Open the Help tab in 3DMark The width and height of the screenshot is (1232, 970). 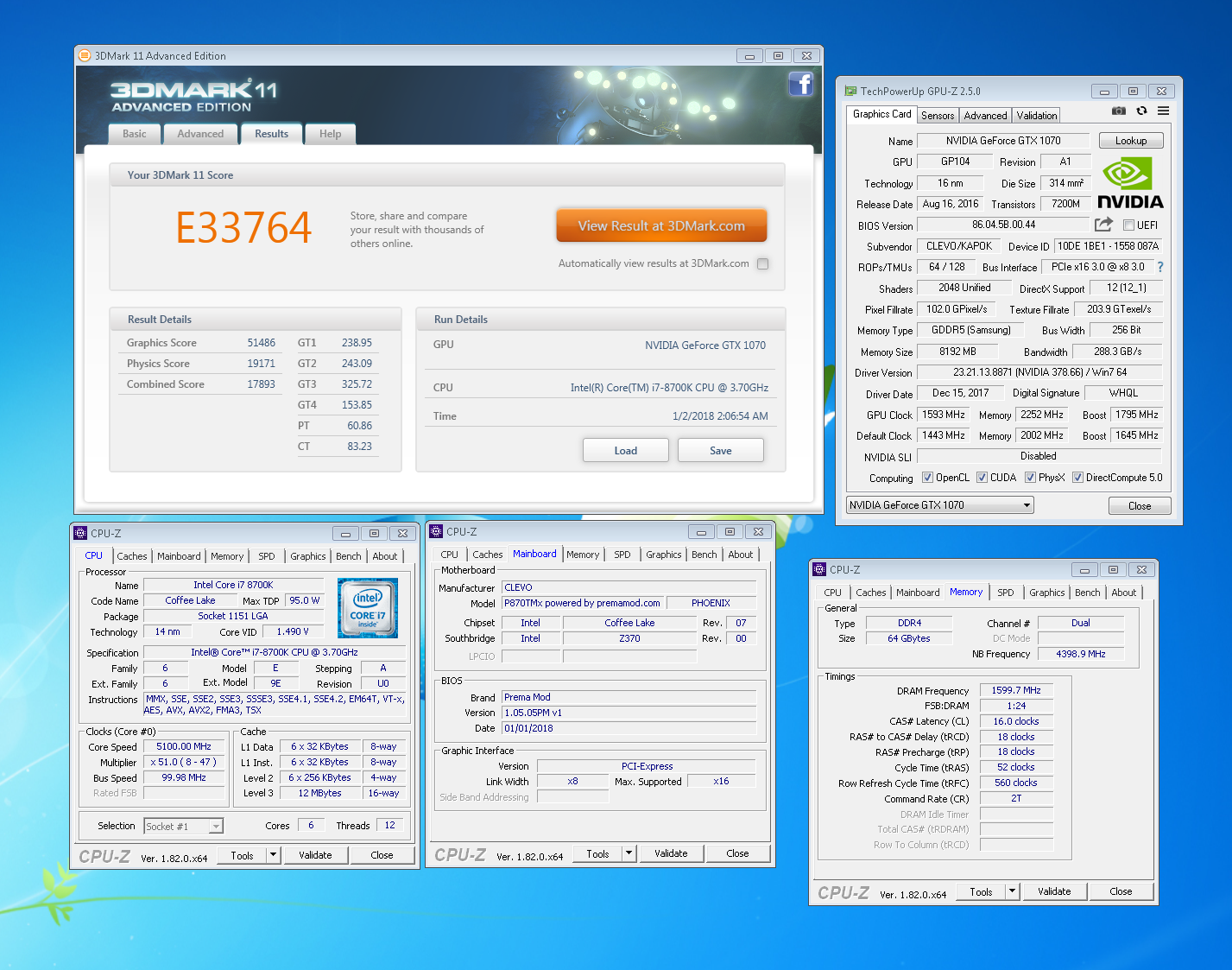coord(330,134)
